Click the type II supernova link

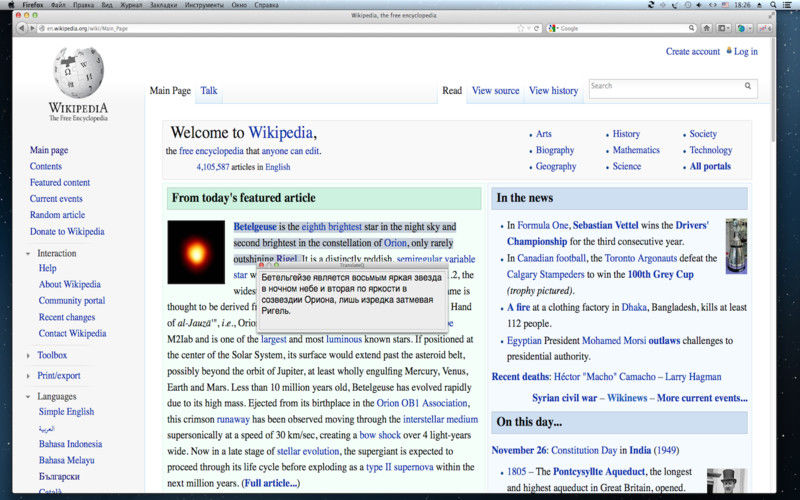coord(399,467)
